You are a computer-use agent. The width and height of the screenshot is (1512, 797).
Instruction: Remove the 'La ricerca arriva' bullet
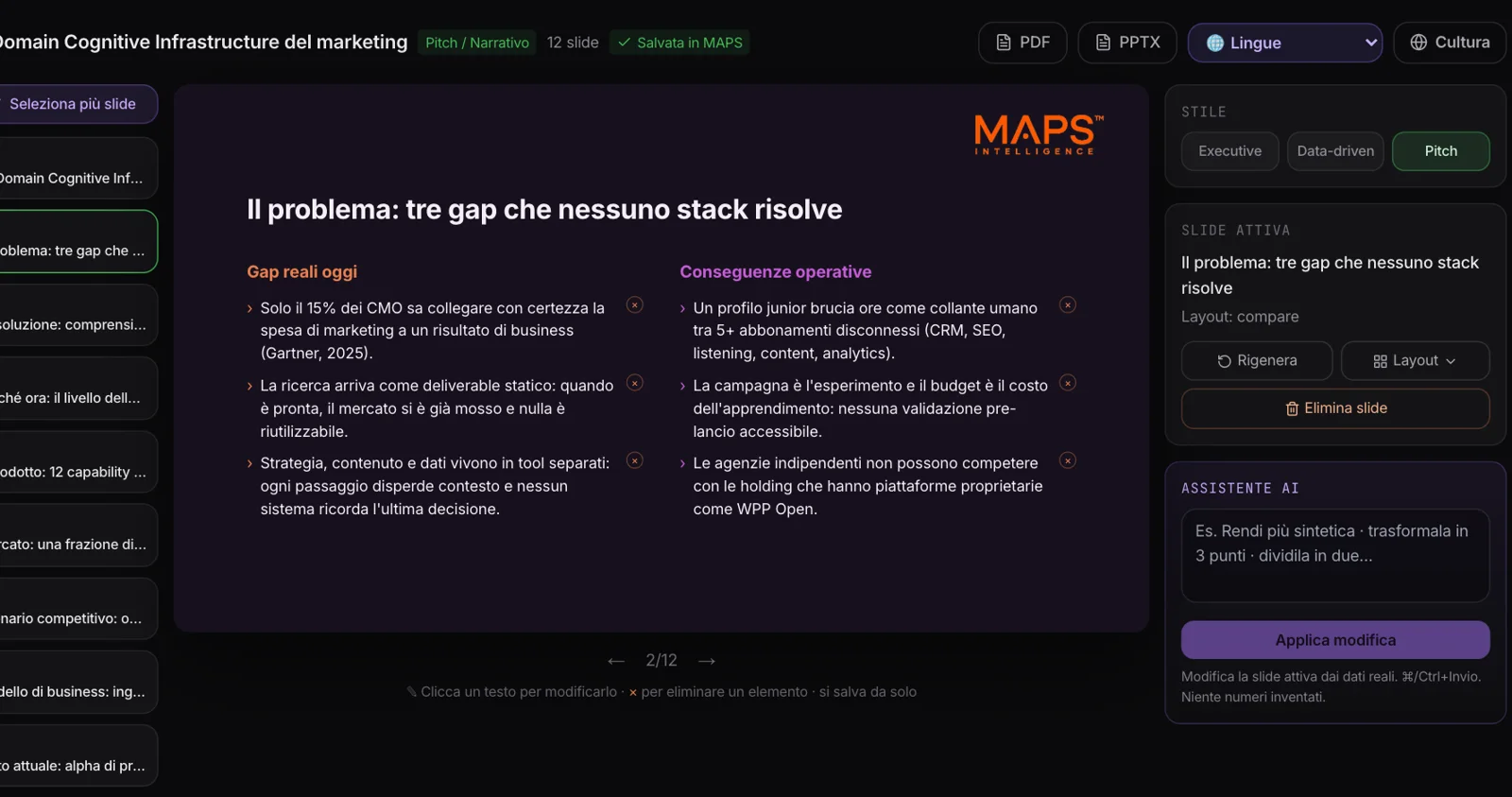coord(635,383)
